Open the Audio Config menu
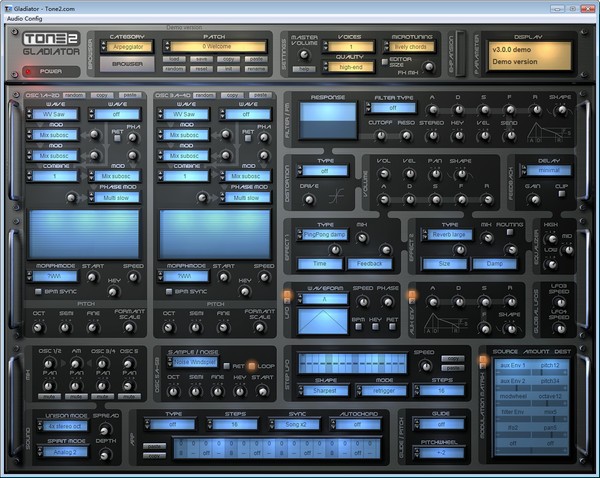 [25, 18]
